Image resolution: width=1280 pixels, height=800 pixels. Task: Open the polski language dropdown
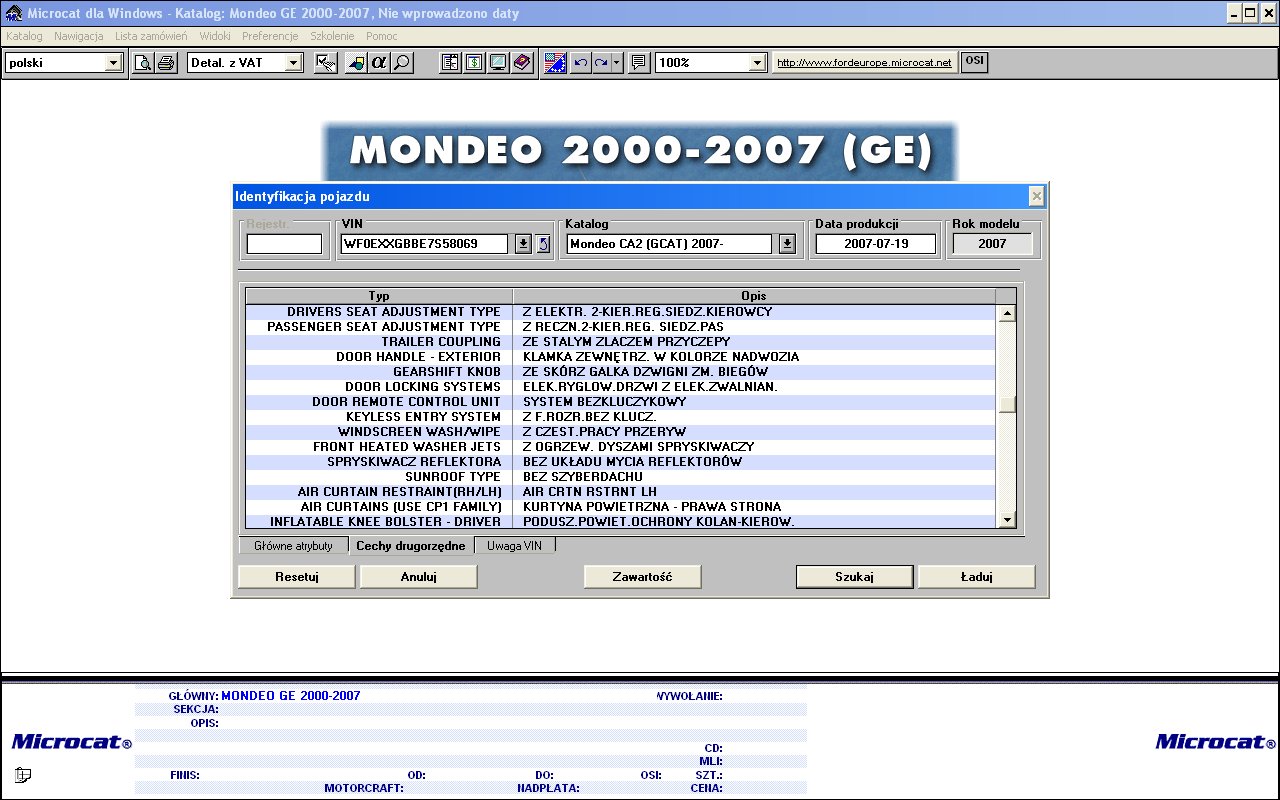113,63
